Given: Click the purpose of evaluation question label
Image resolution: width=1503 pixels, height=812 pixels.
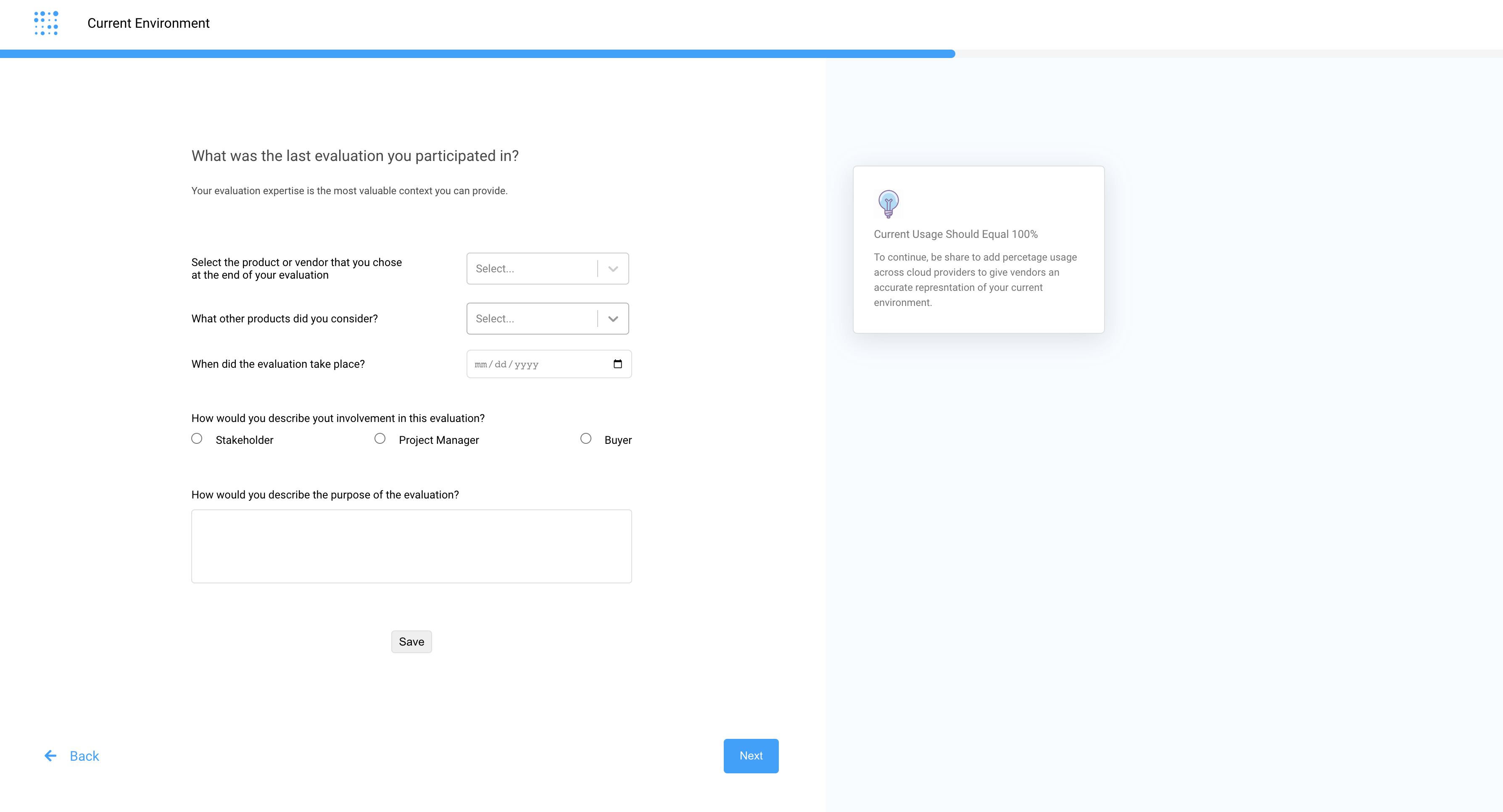Looking at the screenshot, I should (325, 495).
